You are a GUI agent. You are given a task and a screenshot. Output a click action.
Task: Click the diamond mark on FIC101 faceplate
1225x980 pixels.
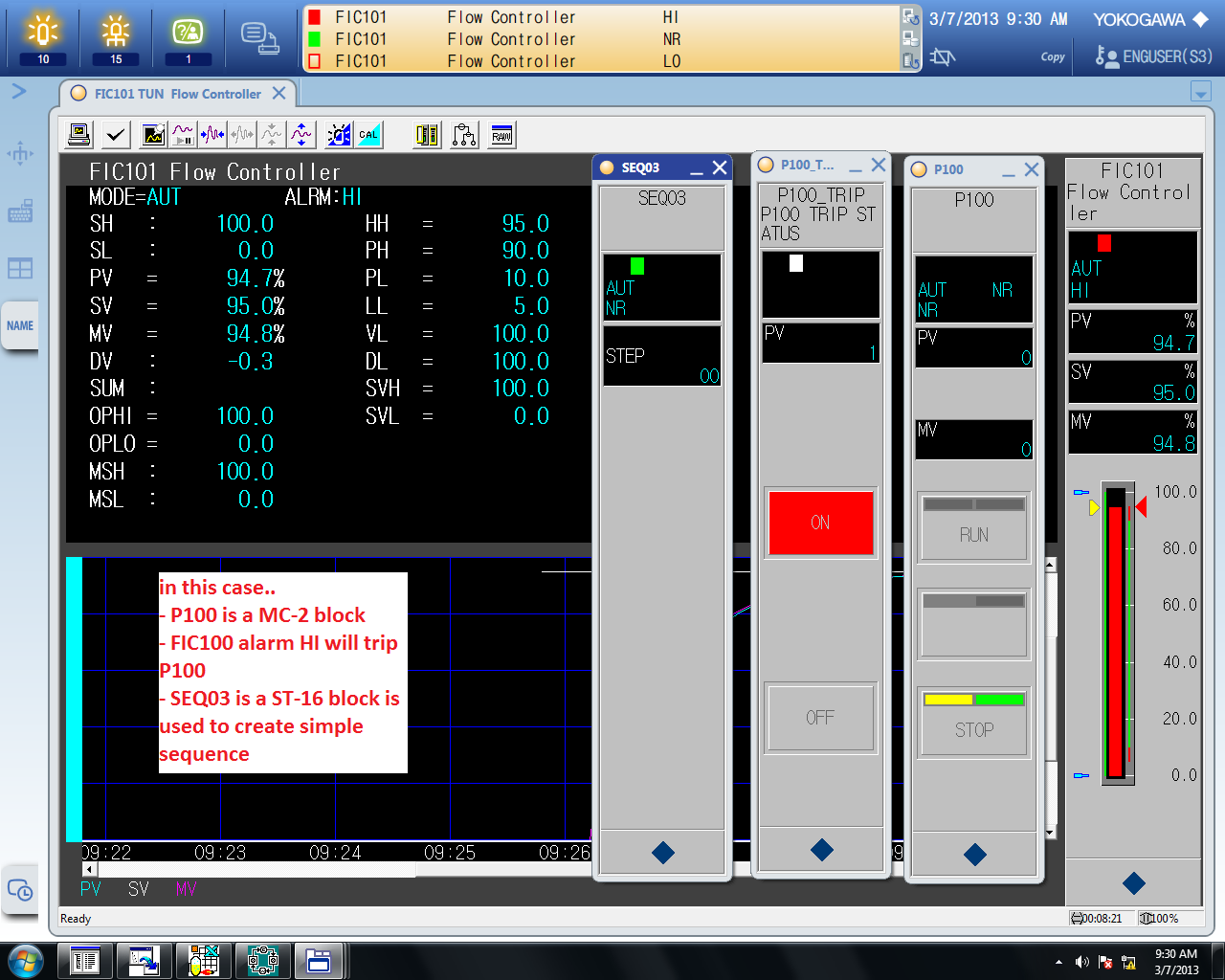point(1133,882)
